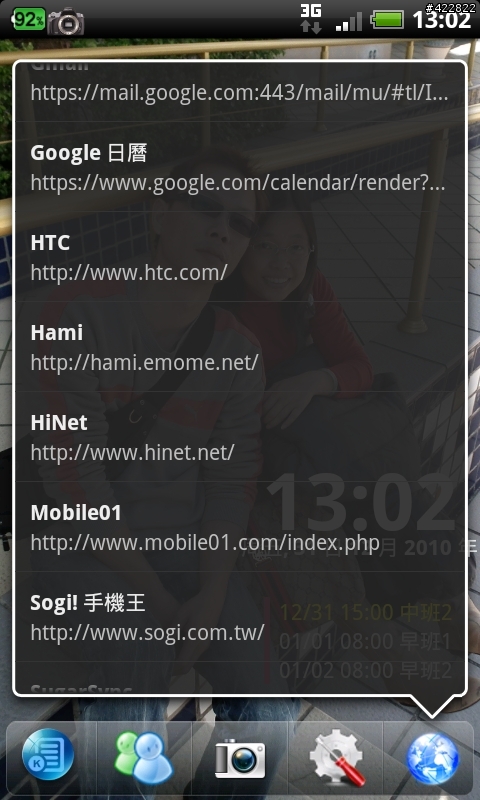480x800 pixels.
Task: Open the messenger contacts icon
Action: click(x=144, y=758)
